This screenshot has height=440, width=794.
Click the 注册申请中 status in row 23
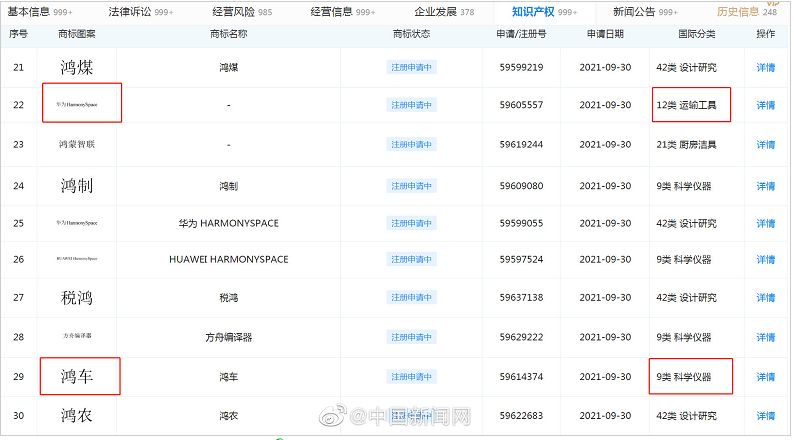(411, 144)
